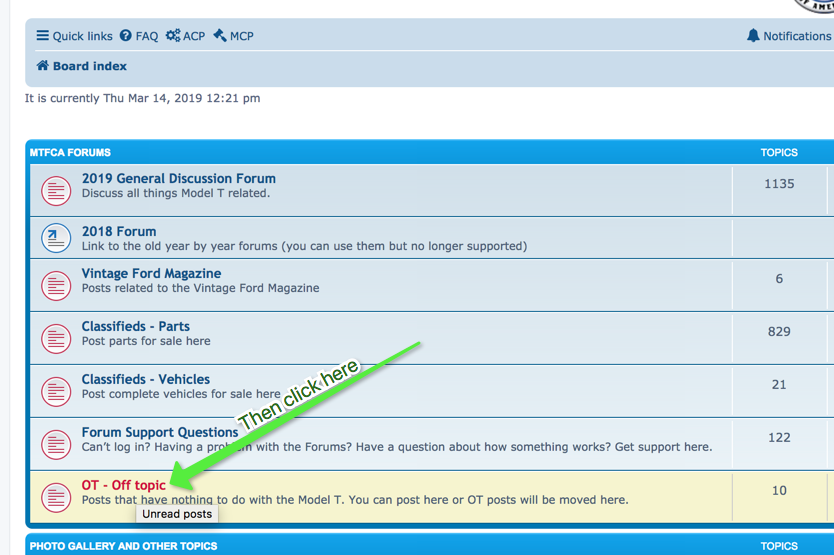Open the OT - Off topic forum
This screenshot has width=834, height=555.
click(124, 485)
